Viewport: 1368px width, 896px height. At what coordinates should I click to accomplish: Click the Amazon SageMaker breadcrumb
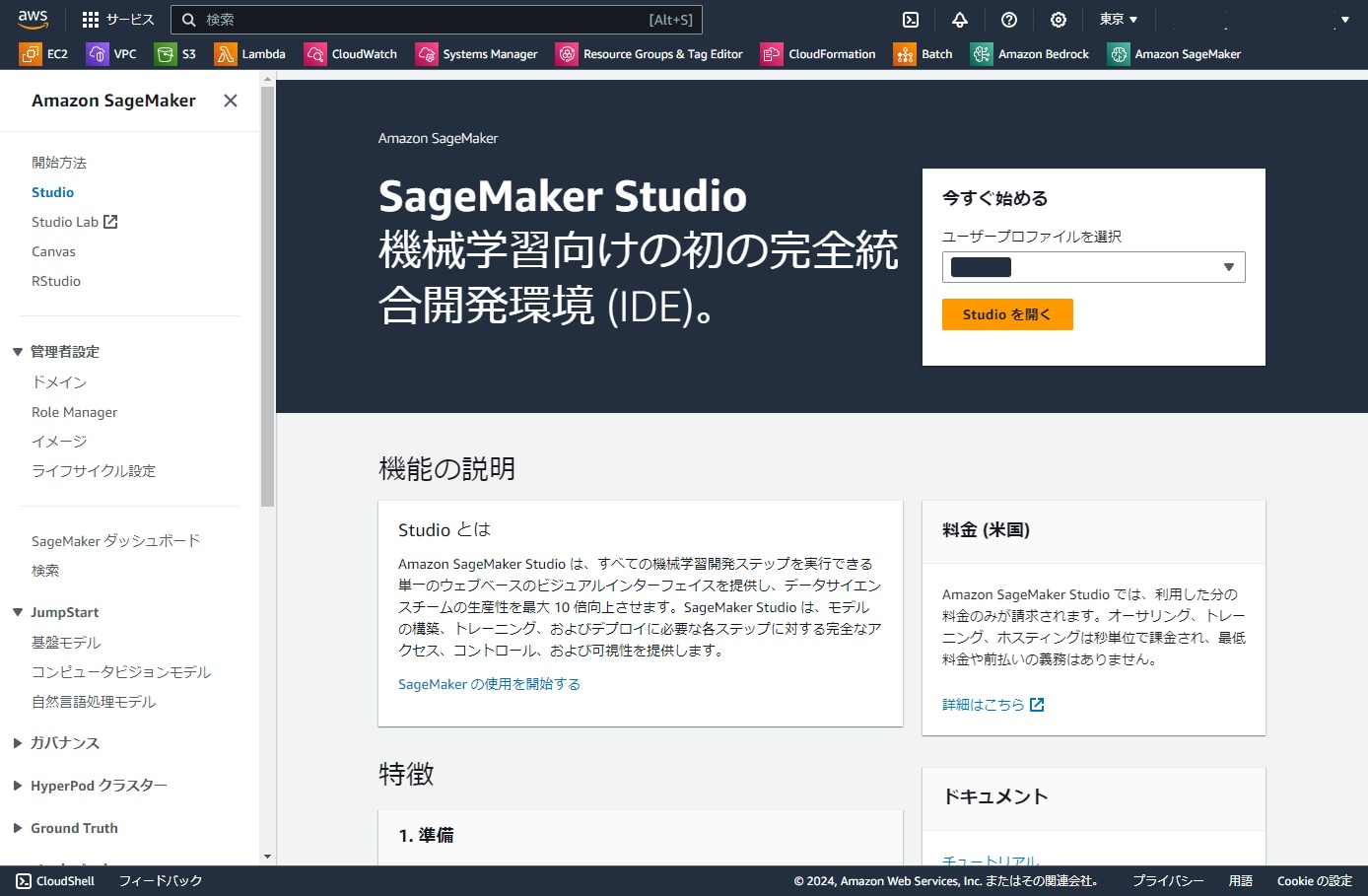click(438, 139)
